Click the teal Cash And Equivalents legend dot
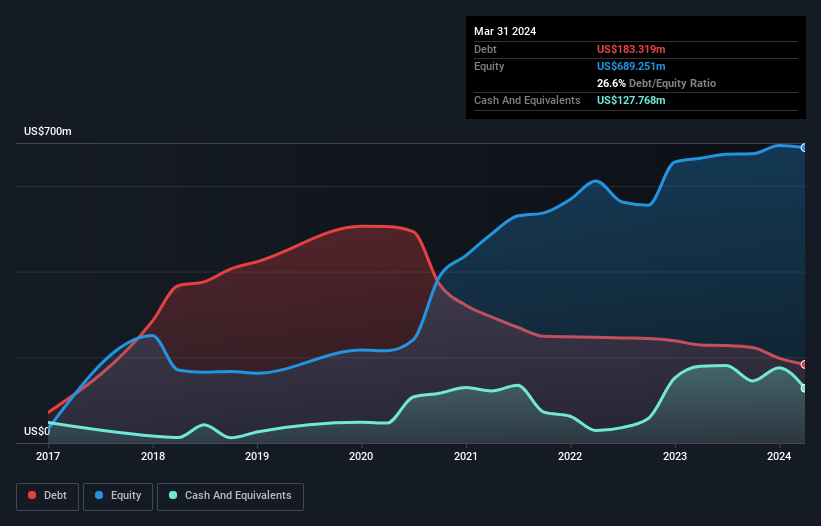 click(x=173, y=495)
